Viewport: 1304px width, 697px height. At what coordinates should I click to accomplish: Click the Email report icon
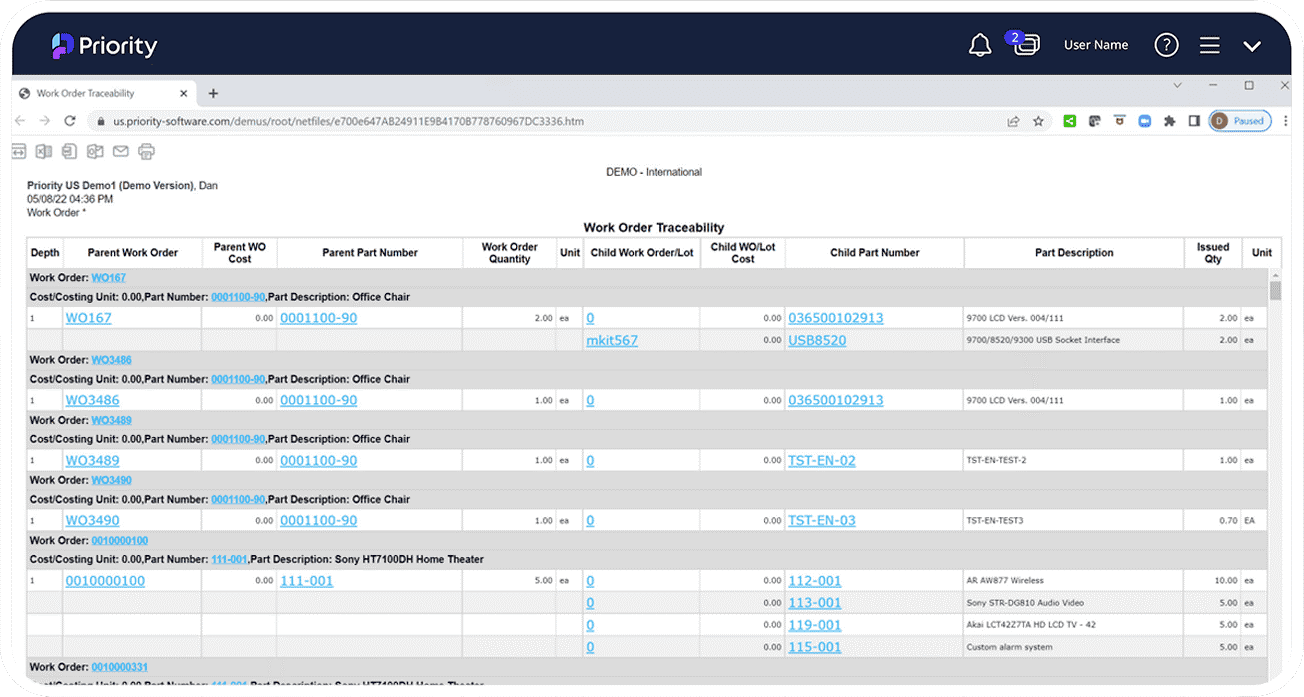[121, 150]
